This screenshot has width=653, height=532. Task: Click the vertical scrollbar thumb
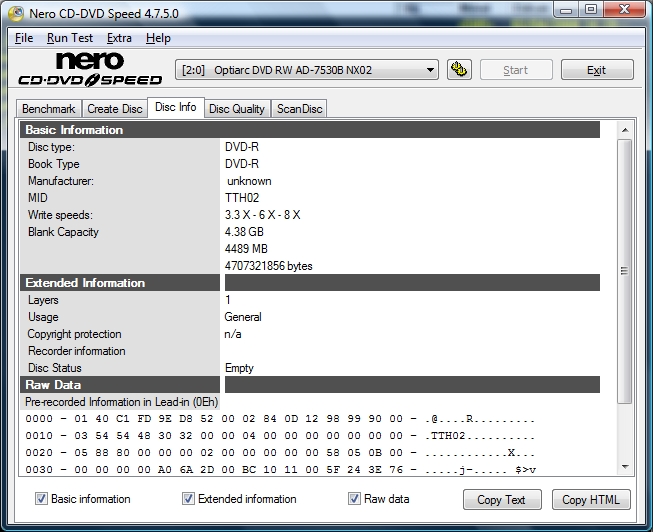click(624, 271)
